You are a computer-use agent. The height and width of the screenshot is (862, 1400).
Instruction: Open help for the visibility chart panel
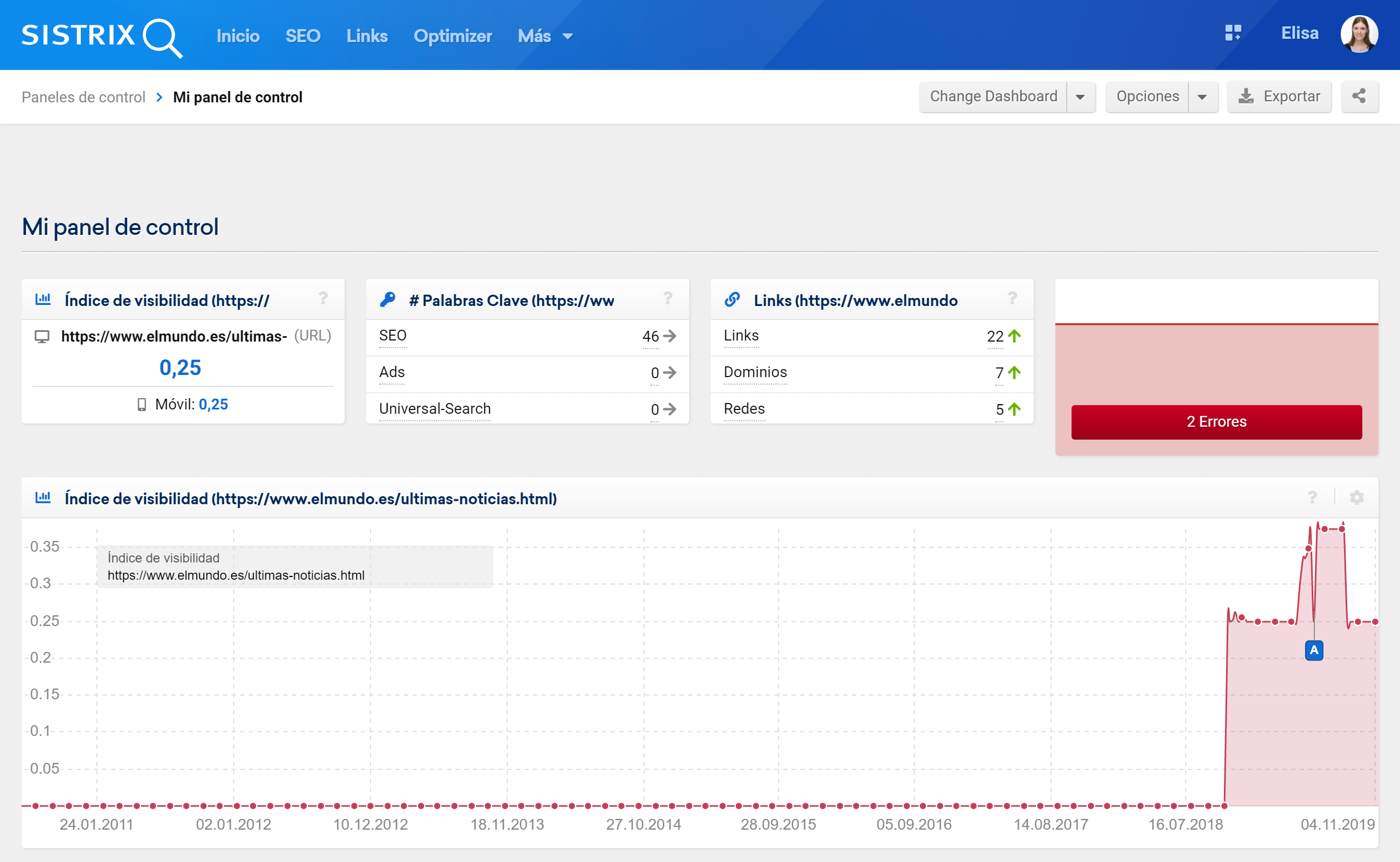point(1312,498)
